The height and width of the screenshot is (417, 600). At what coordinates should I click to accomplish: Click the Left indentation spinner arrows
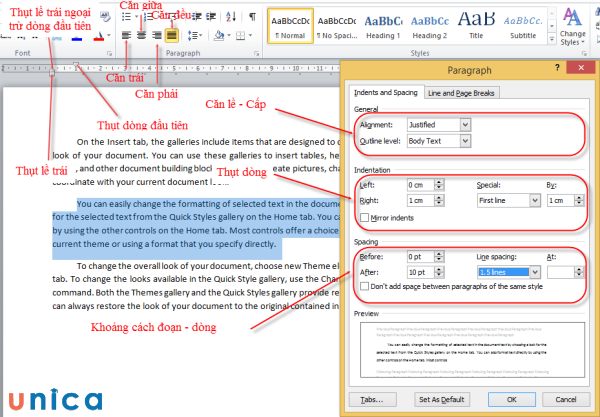439,185
